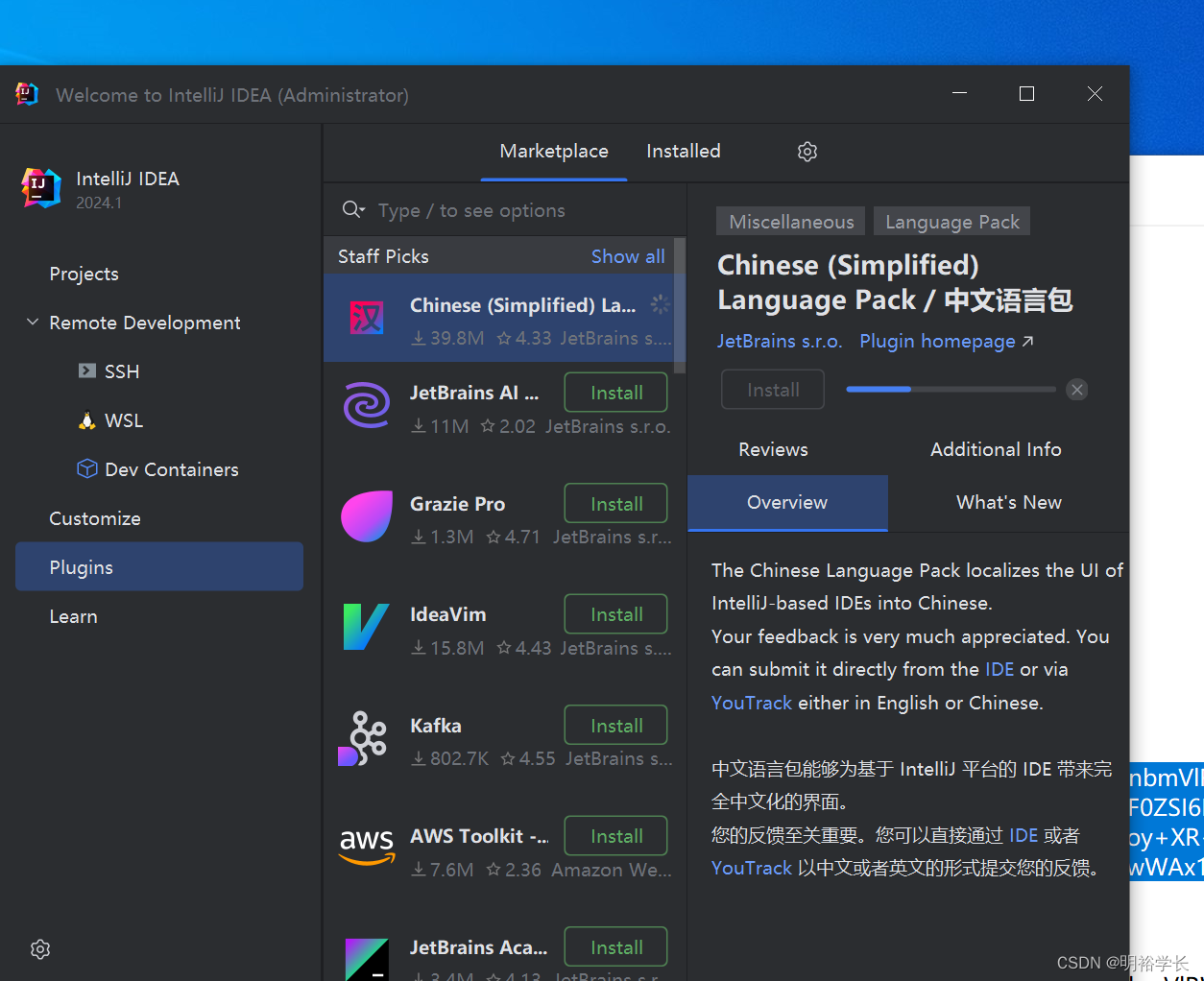Click the IdeaVim plugin icon
The height and width of the screenshot is (981, 1204).
(367, 627)
